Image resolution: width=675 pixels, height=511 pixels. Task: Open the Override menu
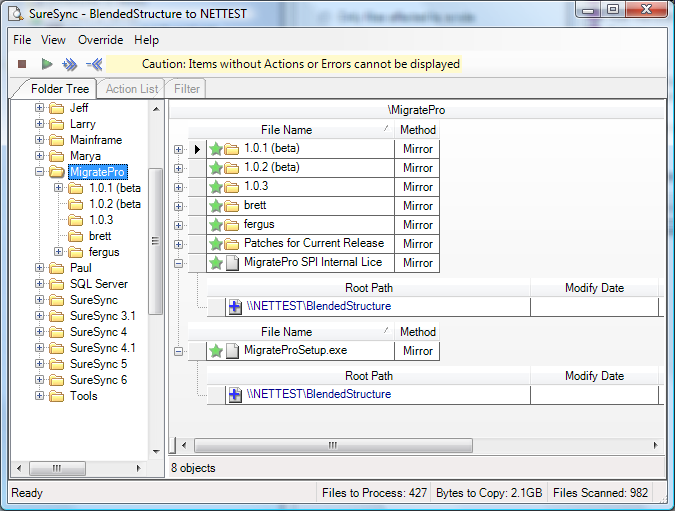click(x=100, y=40)
